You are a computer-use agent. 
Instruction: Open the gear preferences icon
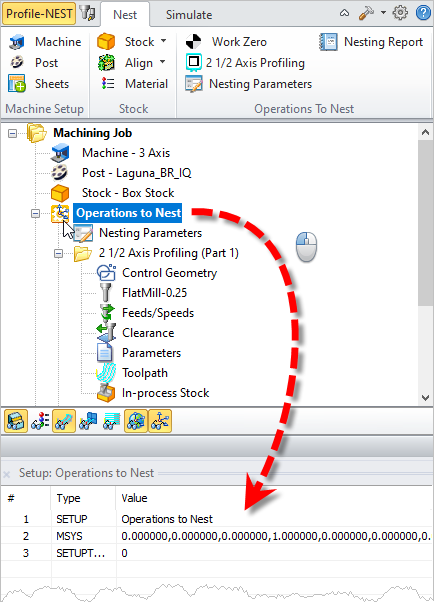pyautogui.click(x=400, y=13)
